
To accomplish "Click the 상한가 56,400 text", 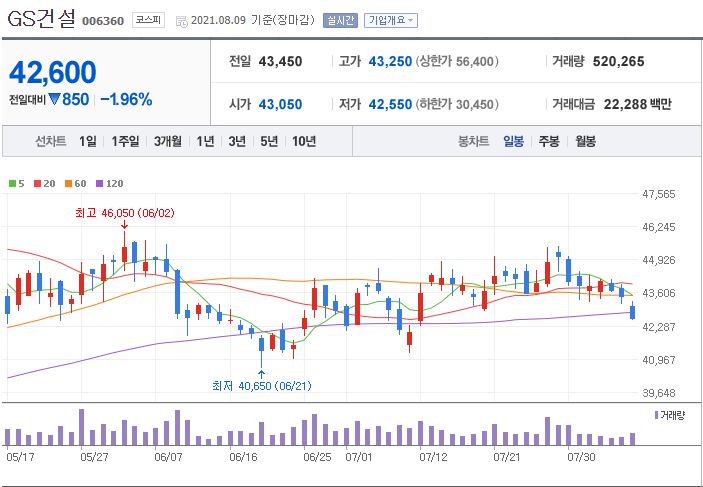I will click(457, 61).
